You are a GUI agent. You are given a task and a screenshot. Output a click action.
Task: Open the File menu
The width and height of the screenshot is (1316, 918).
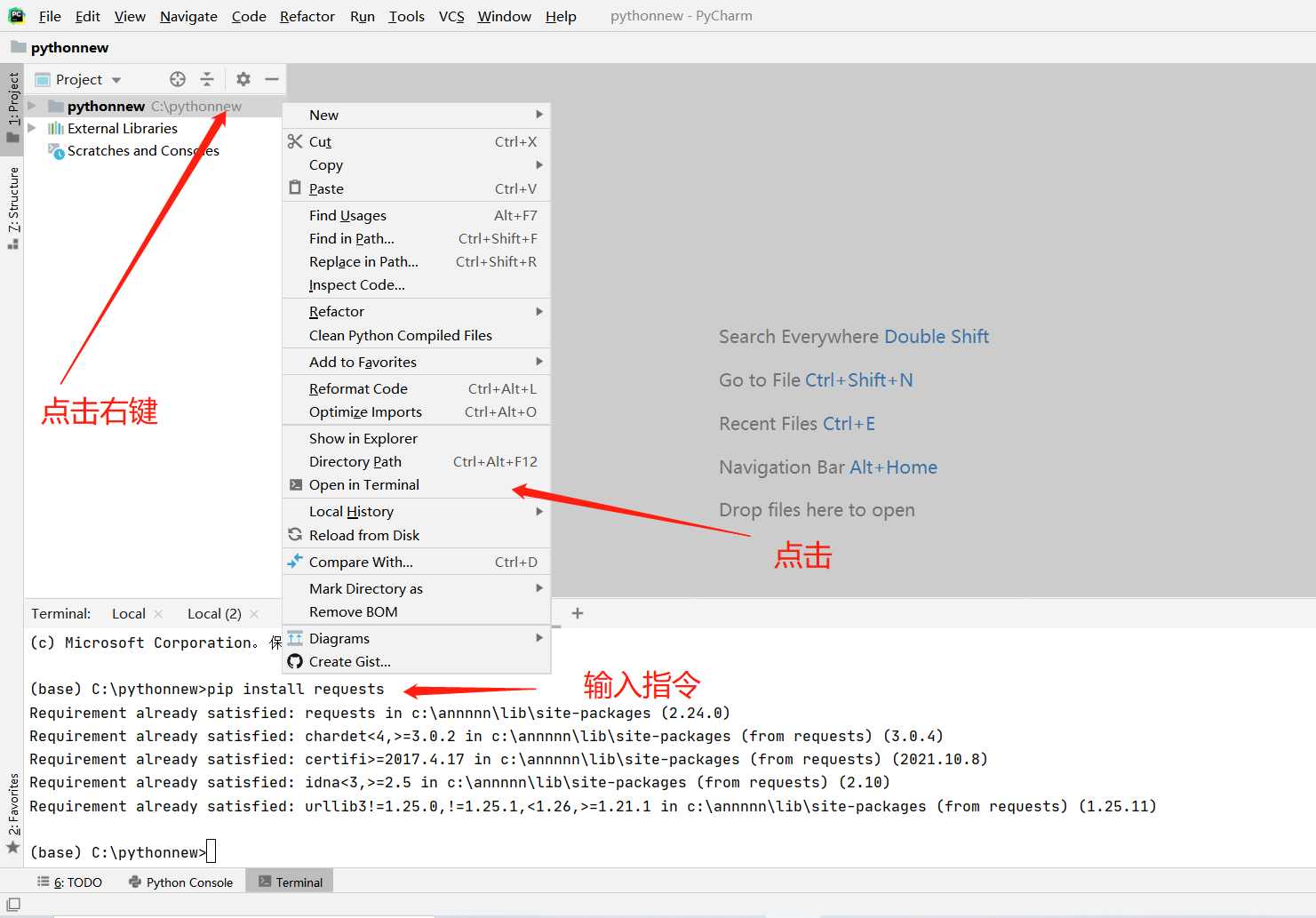tap(50, 16)
